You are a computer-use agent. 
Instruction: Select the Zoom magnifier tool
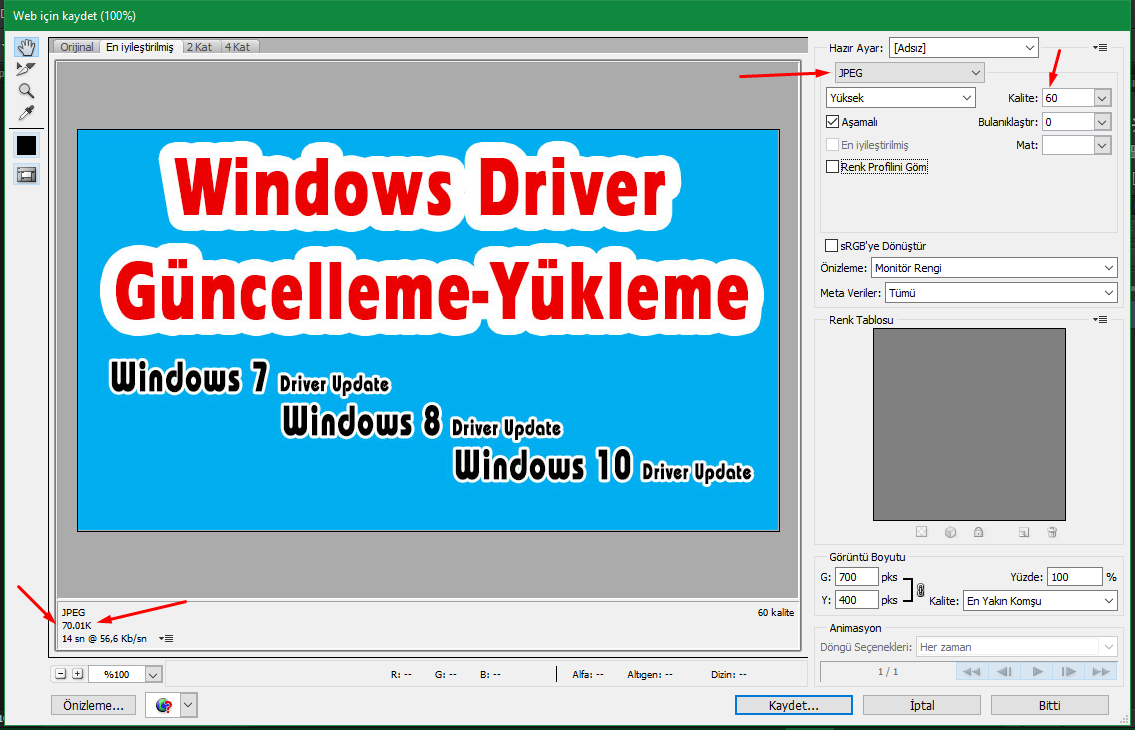(x=27, y=91)
